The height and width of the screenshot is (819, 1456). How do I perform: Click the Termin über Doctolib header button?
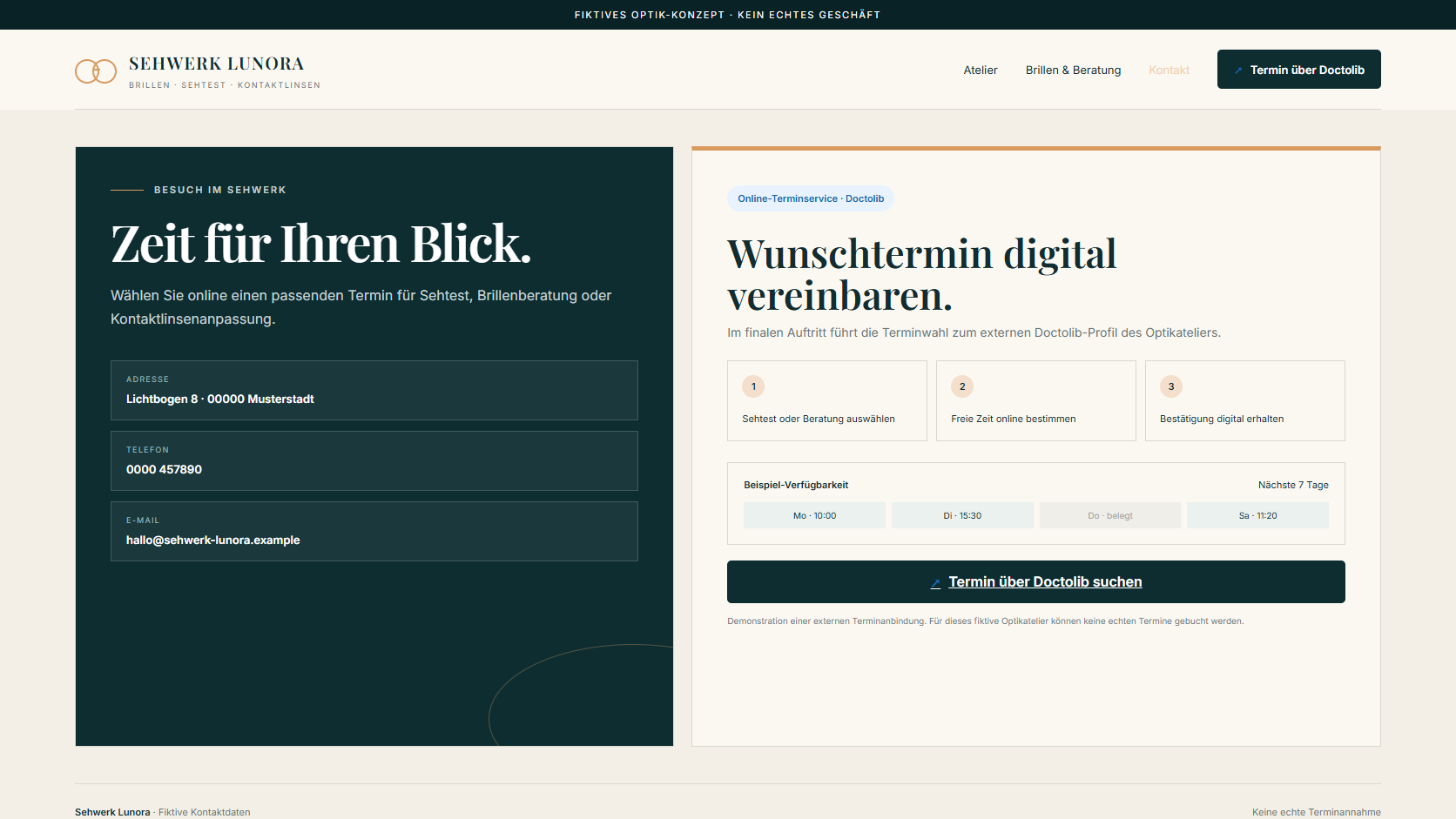pos(1298,70)
